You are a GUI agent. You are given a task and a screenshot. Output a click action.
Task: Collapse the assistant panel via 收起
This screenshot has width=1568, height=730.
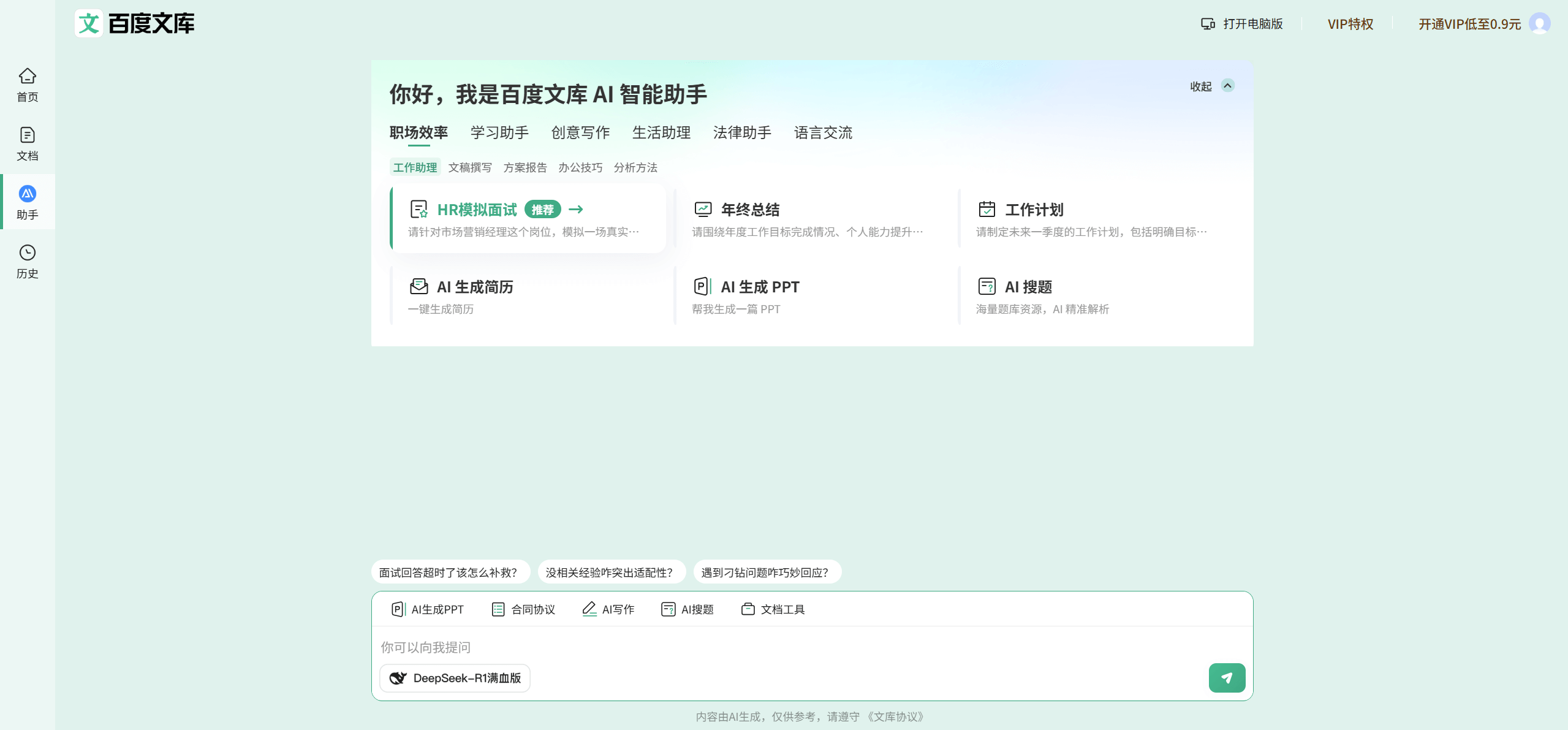1210,86
